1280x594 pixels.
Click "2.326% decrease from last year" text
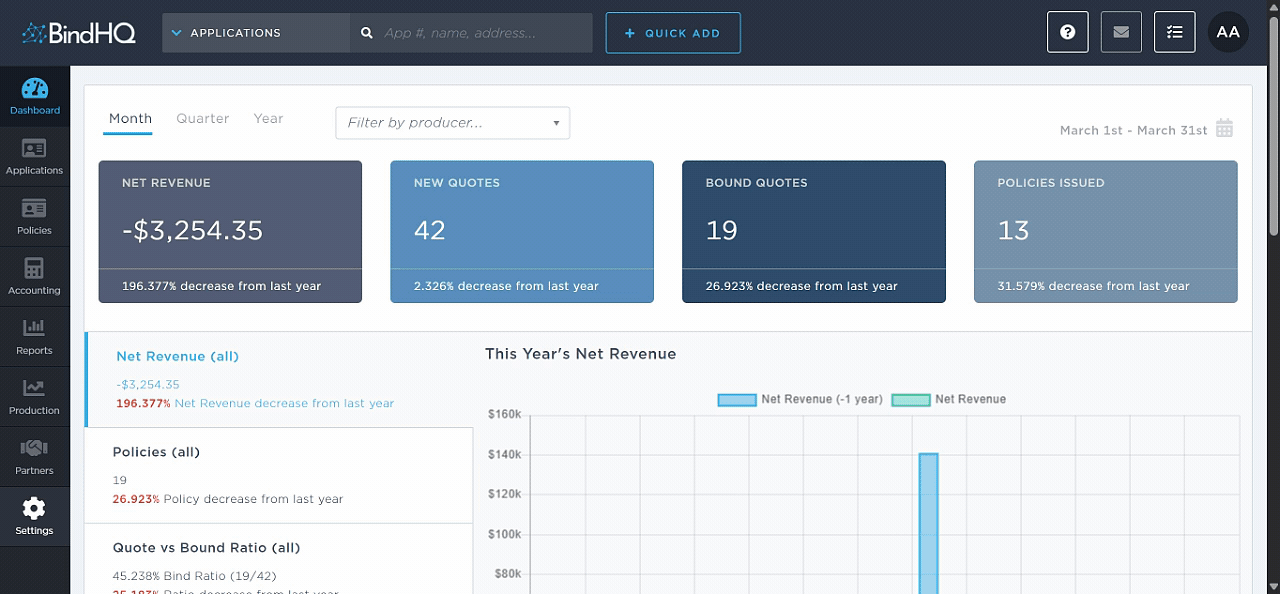pyautogui.click(x=506, y=286)
